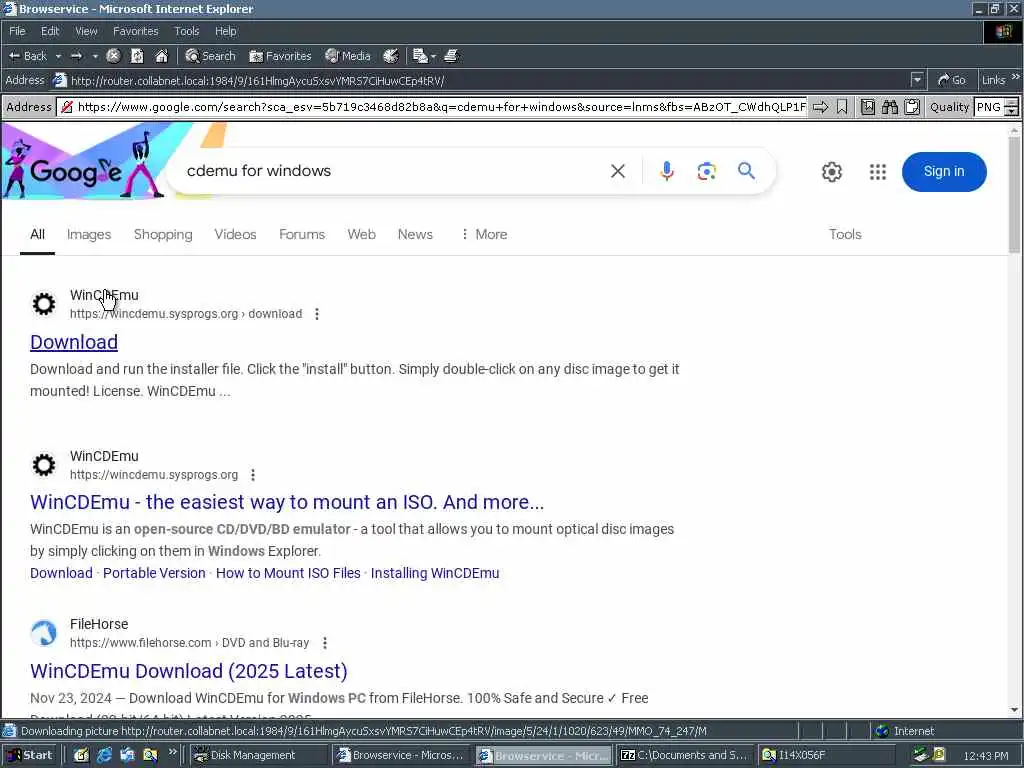Open the Mail icon dropdown arrow

tap(433, 56)
